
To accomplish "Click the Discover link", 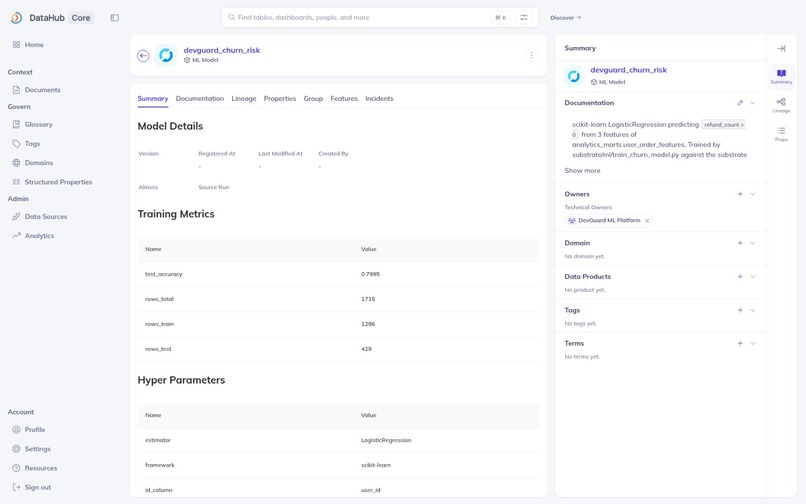I will coord(565,17).
